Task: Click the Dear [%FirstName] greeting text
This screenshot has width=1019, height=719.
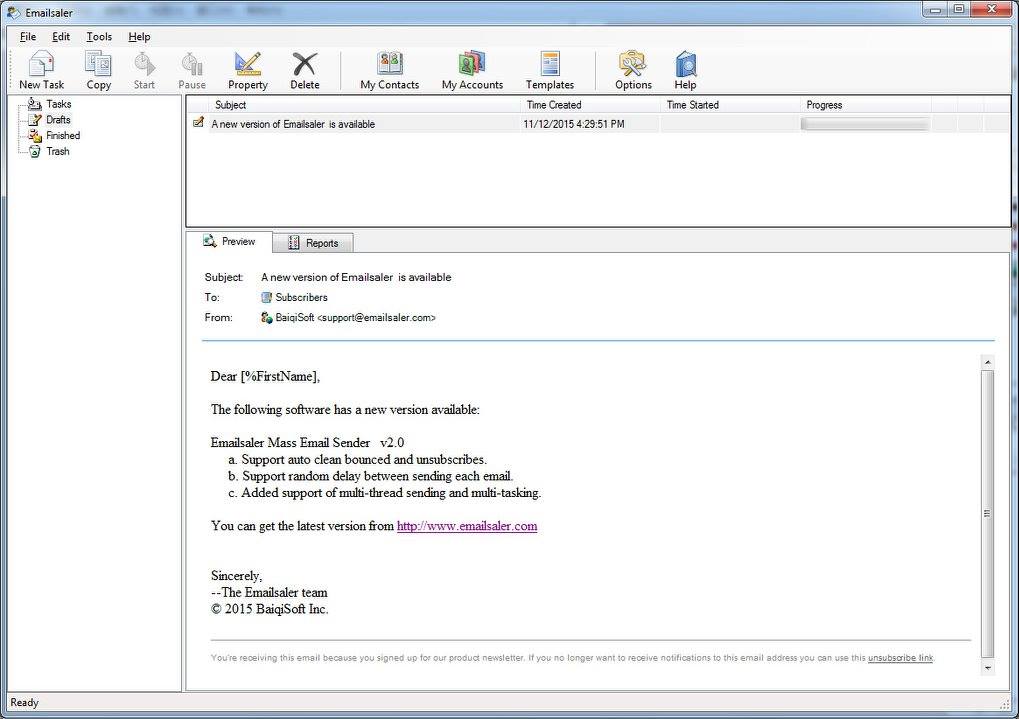Action: [x=265, y=376]
